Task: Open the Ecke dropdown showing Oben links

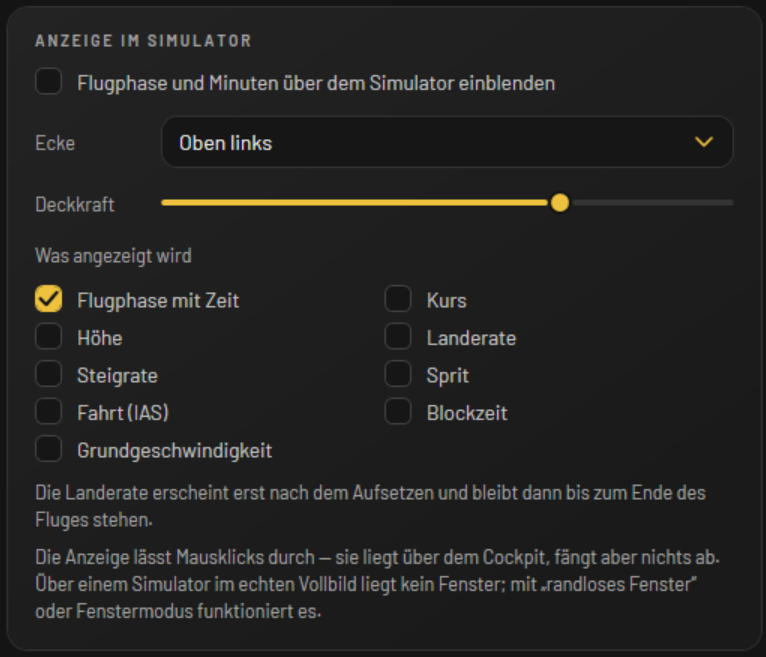Action: pyautogui.click(x=447, y=142)
